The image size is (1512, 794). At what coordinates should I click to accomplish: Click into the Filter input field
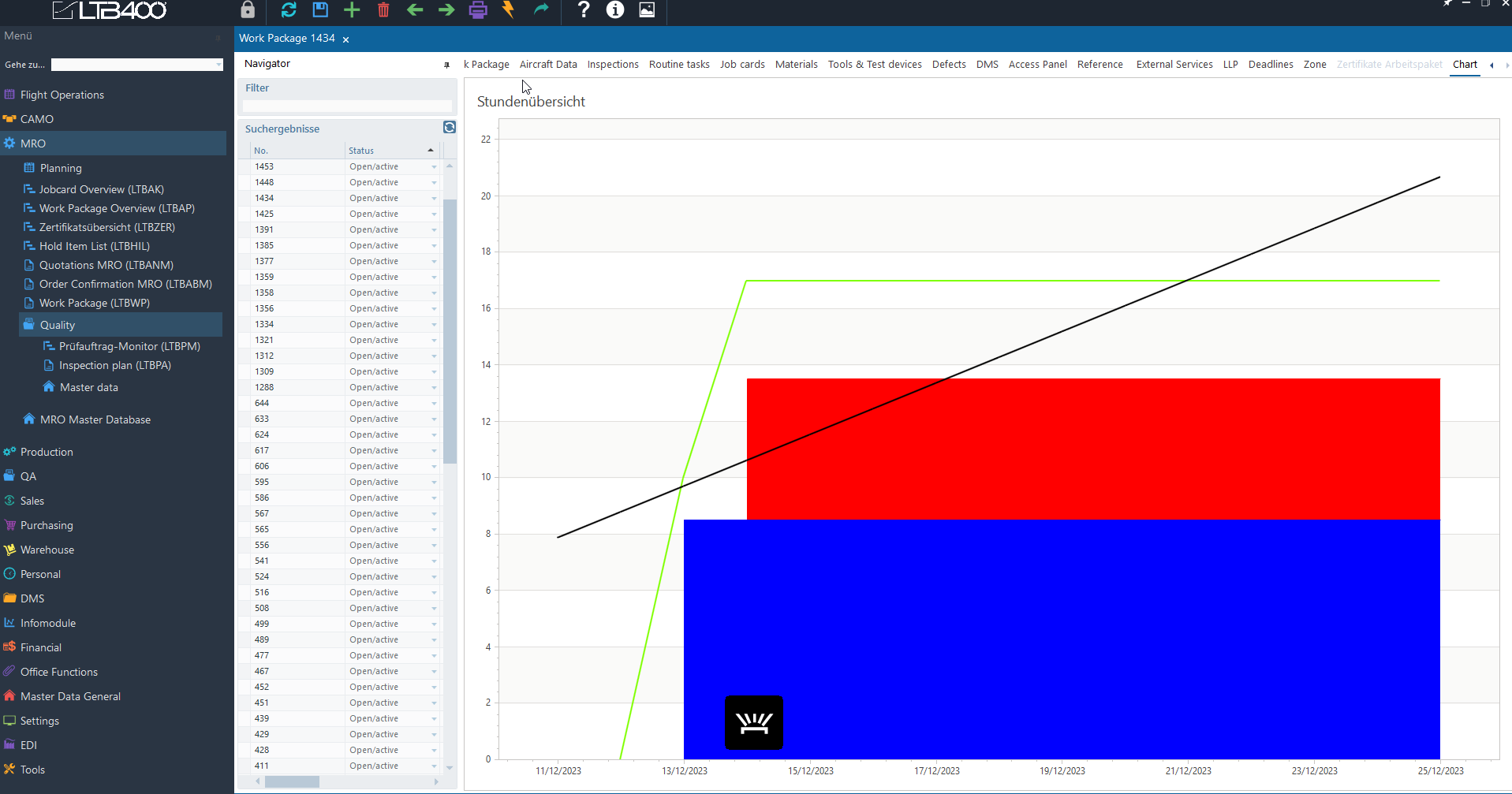point(347,106)
